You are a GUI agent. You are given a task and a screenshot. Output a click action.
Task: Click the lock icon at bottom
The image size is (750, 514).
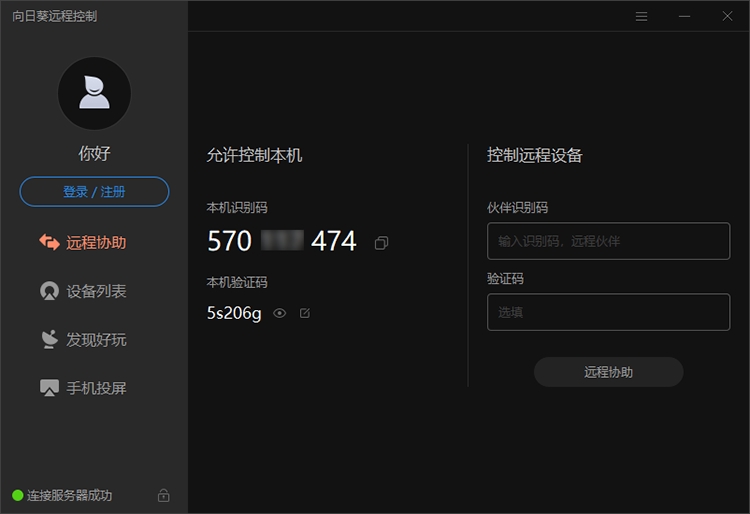click(x=164, y=495)
